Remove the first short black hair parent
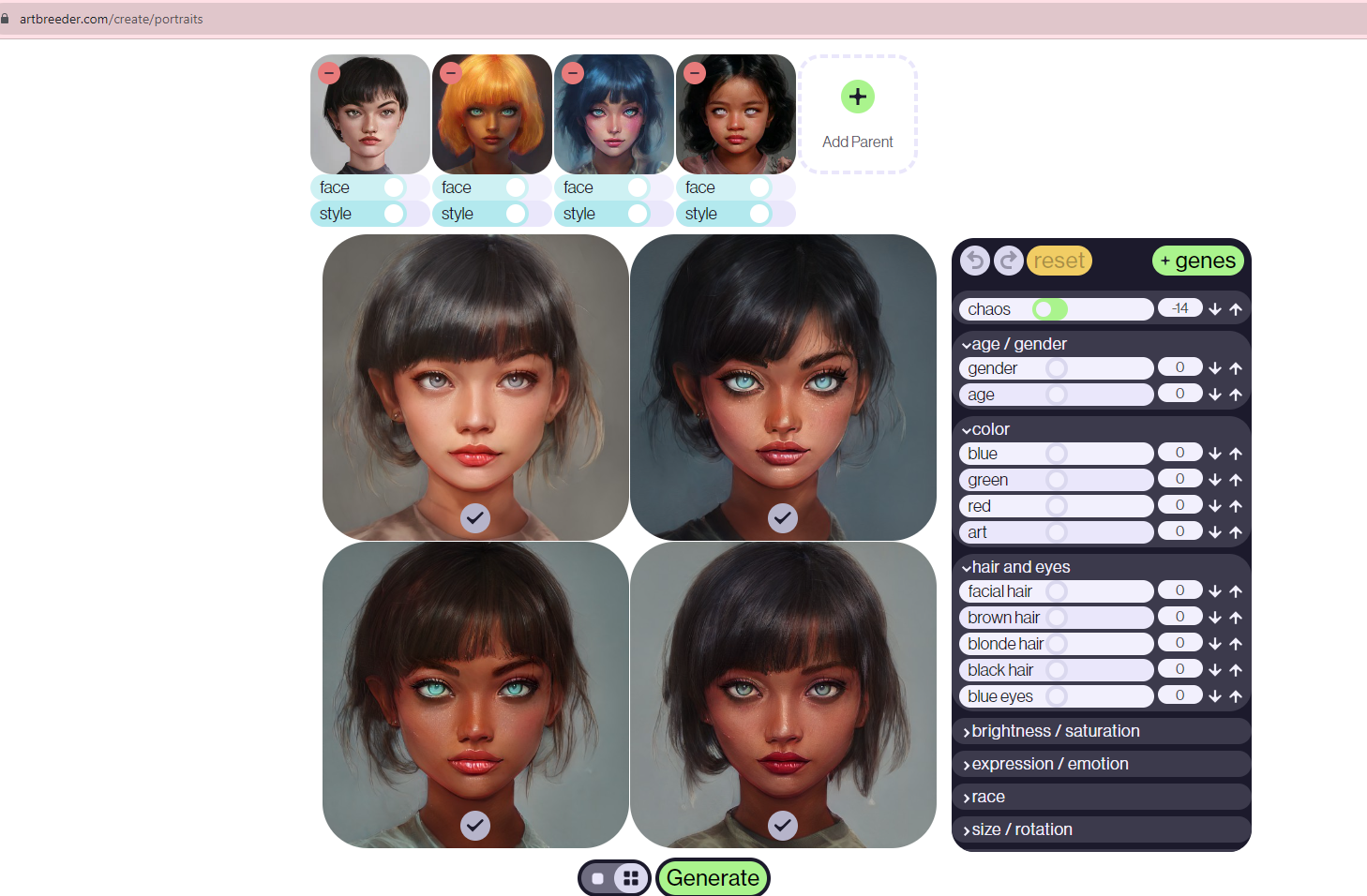This screenshot has height=896, width=1367. (x=329, y=72)
